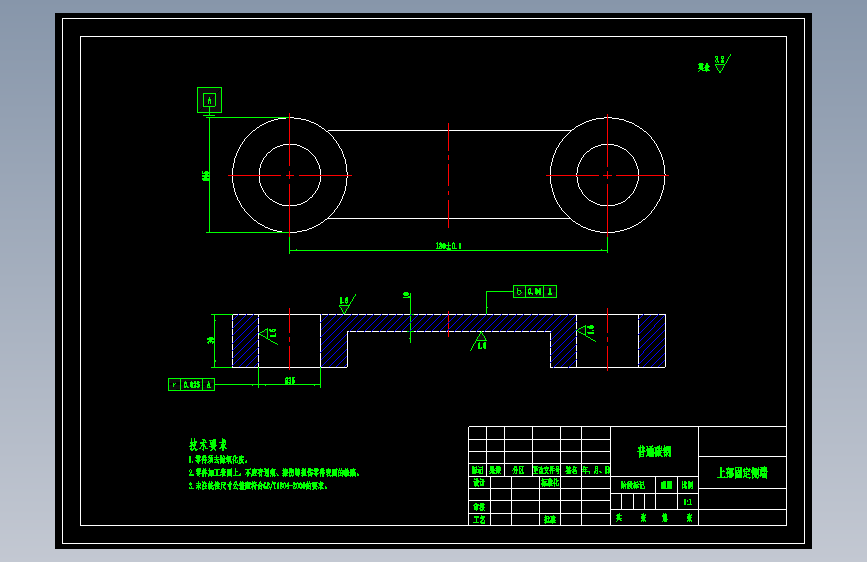This screenshot has height=562, width=867.
Task: Click the 年、月、日 date header cell
Action: click(x=596, y=470)
